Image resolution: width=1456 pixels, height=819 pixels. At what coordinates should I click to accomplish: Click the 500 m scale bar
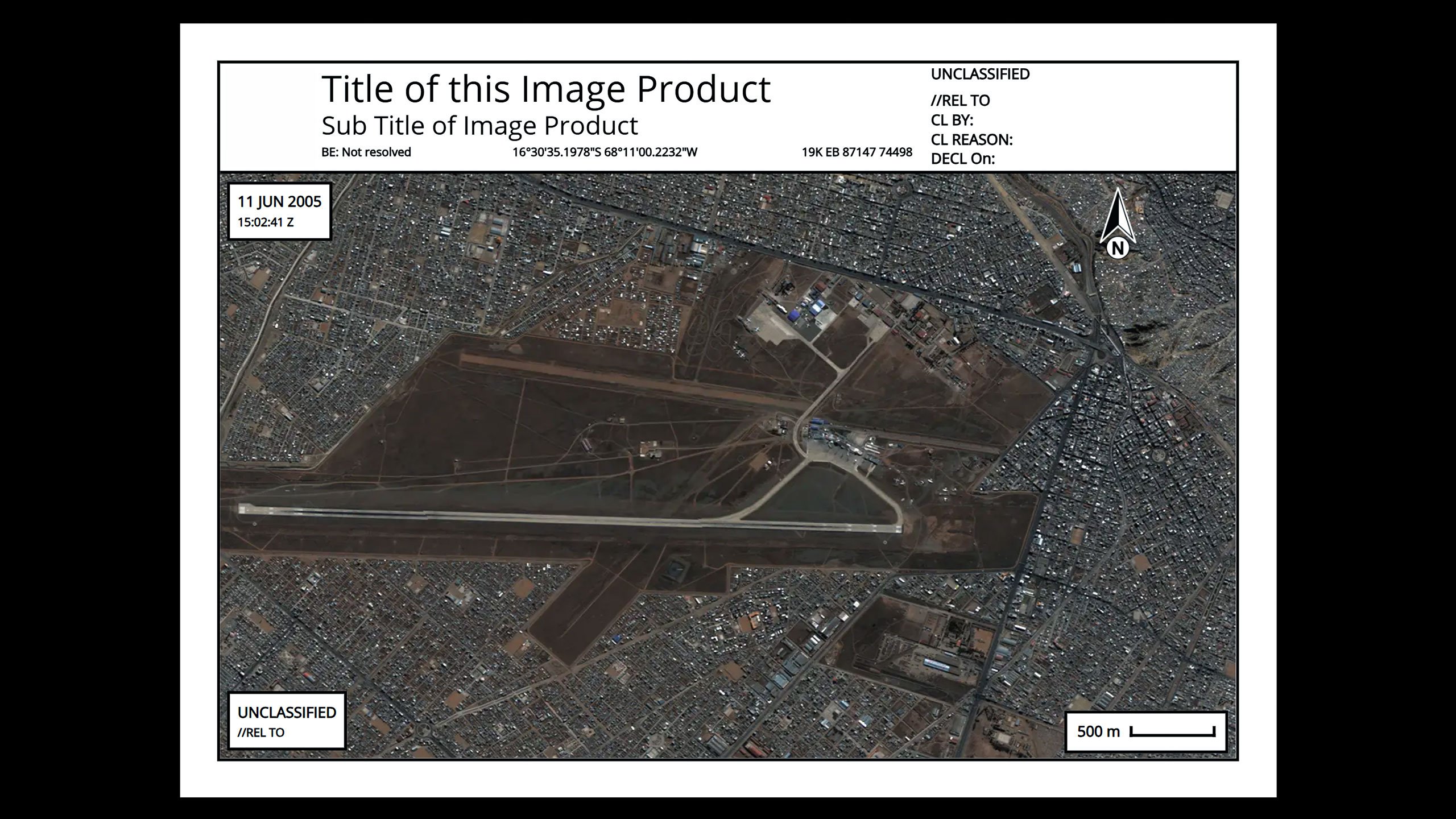coord(1172,731)
